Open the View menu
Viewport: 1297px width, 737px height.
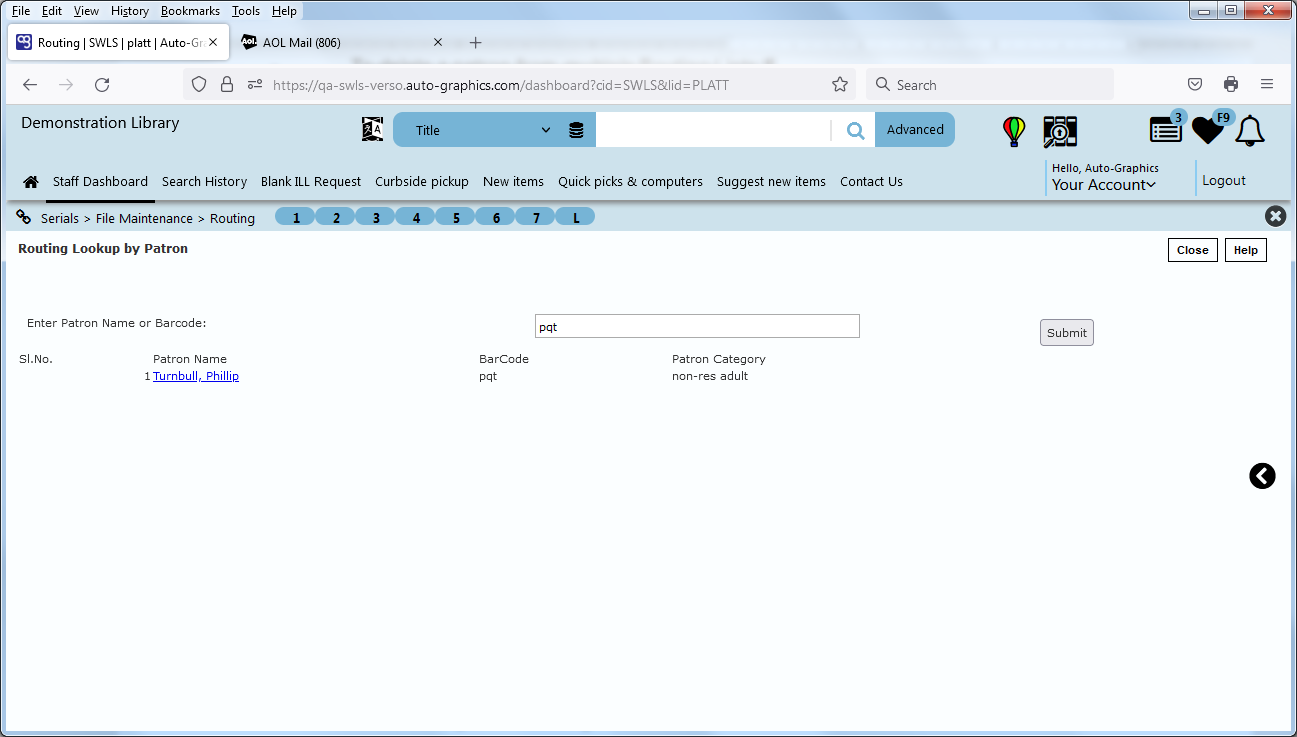pos(86,11)
